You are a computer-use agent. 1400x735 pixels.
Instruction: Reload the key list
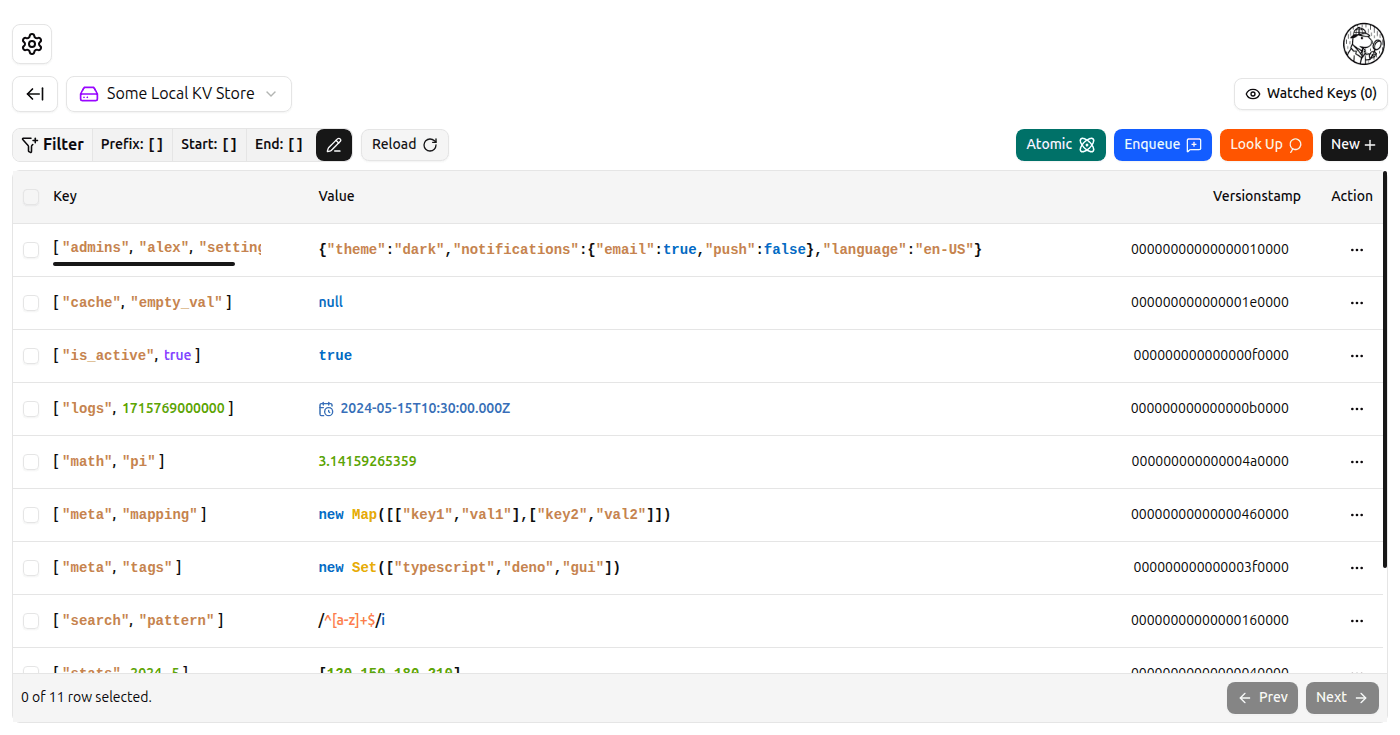[x=405, y=145]
